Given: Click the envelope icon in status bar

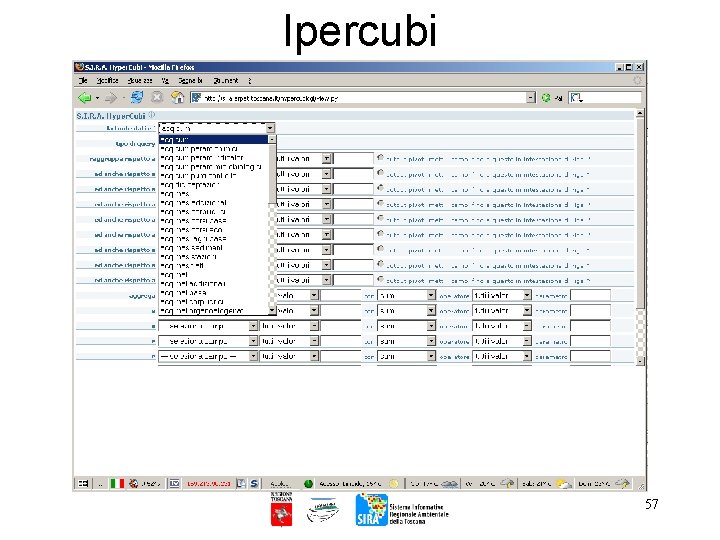Looking at the screenshot, I should point(174,484).
